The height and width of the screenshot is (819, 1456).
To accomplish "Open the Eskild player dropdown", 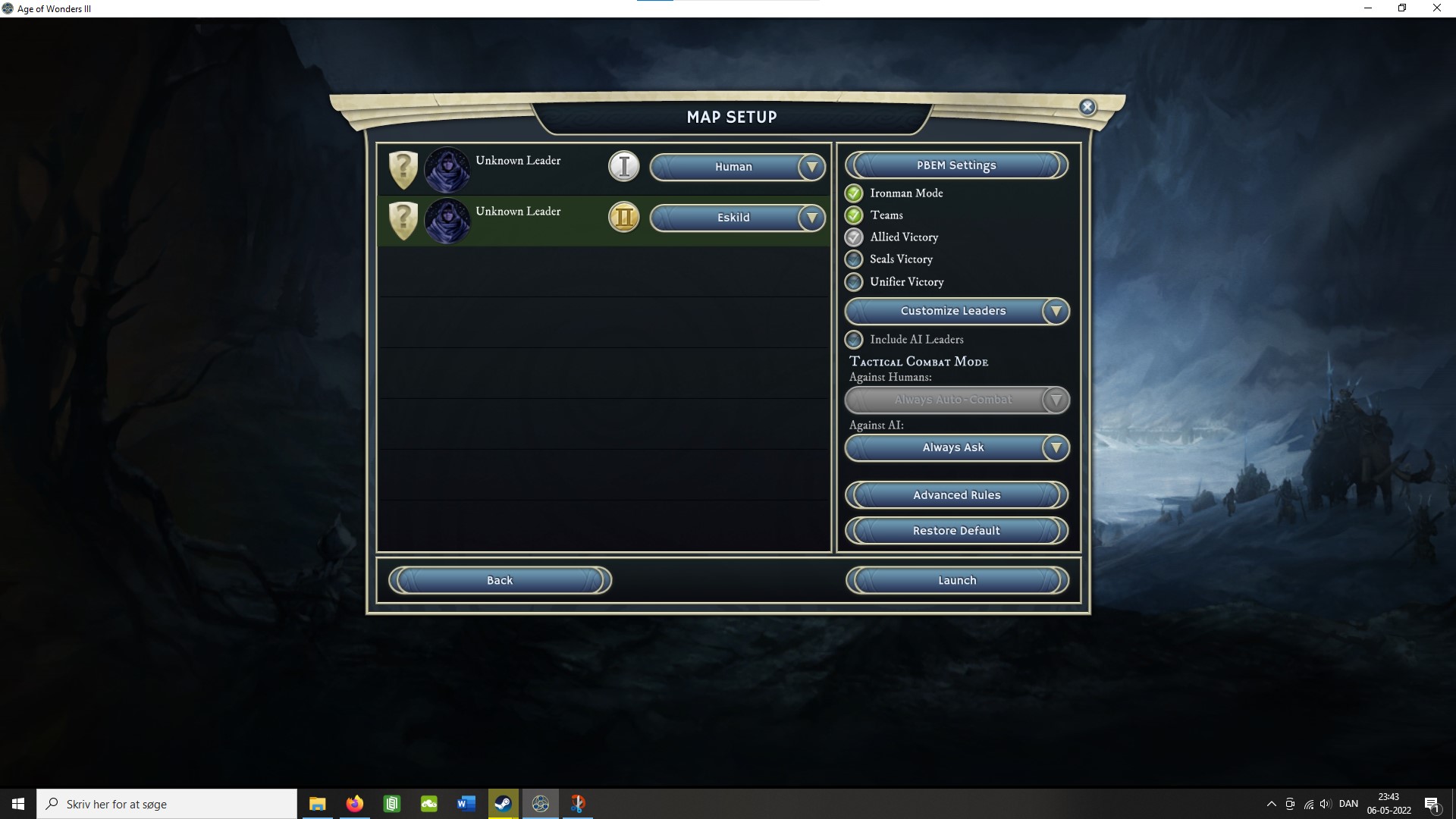I will click(737, 218).
